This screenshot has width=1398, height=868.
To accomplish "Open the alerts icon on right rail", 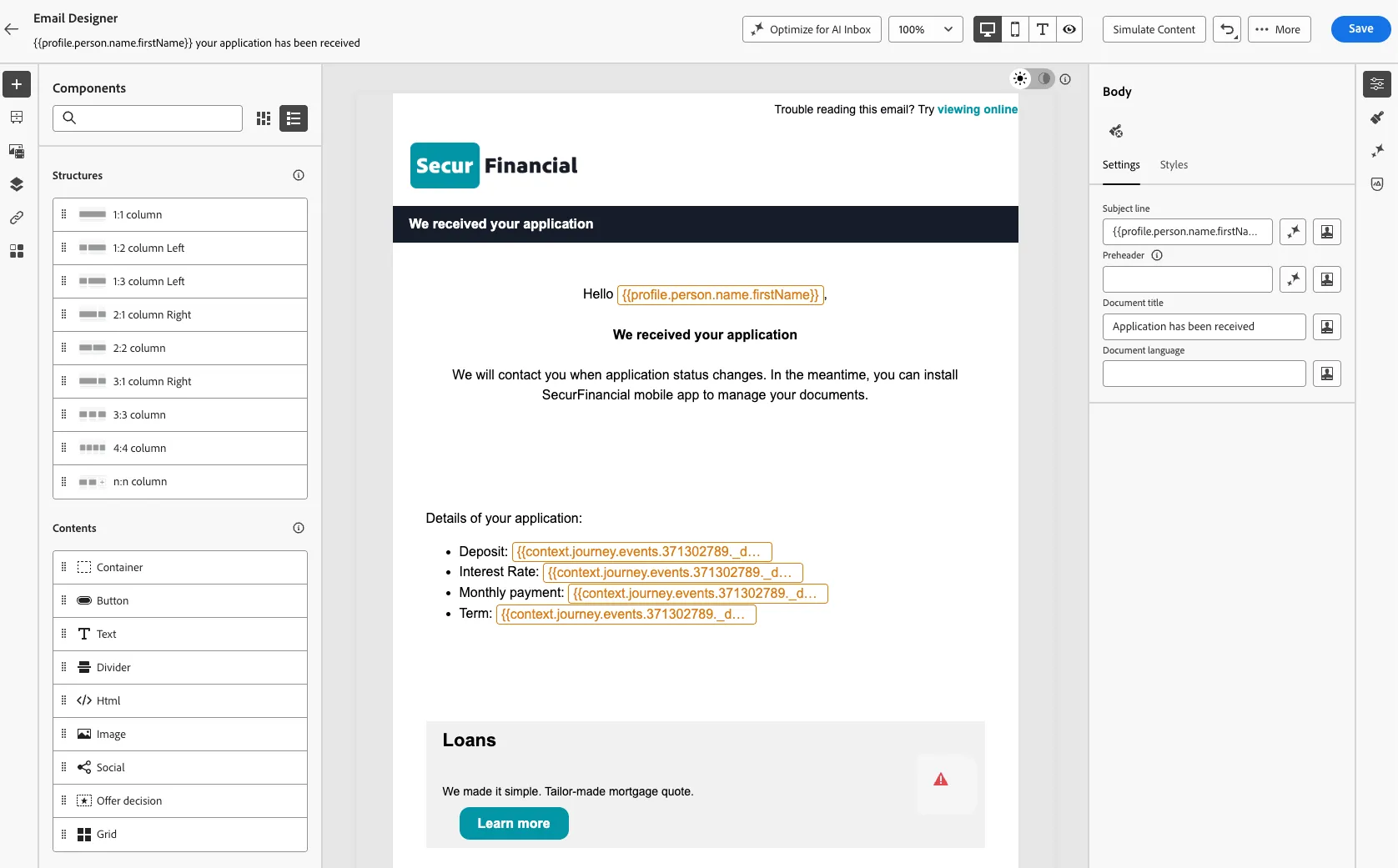I will (1377, 184).
